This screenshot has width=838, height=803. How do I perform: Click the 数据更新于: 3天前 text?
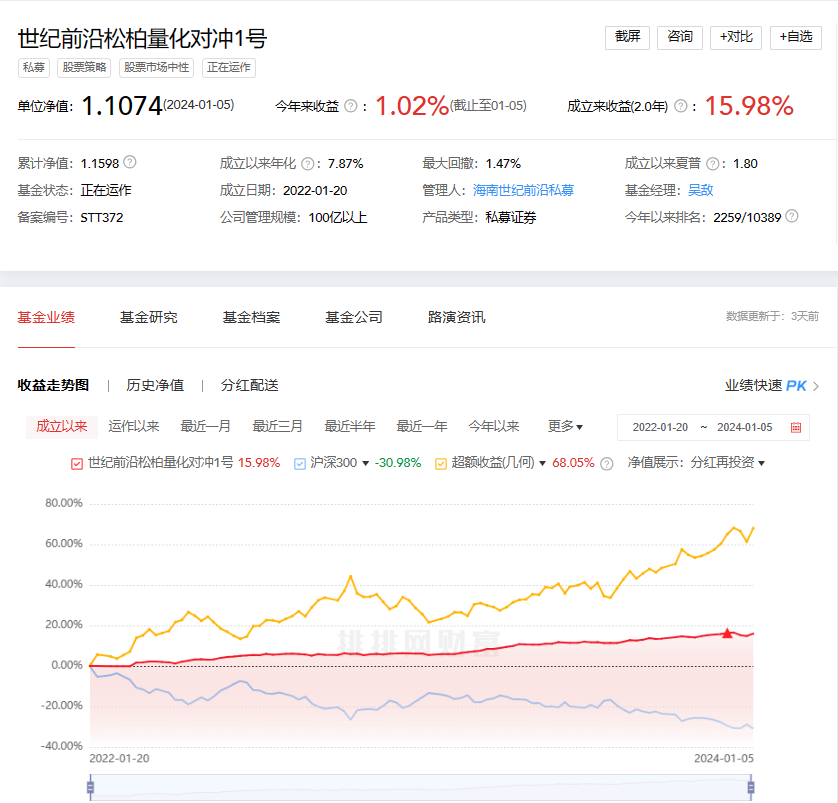coord(772,316)
